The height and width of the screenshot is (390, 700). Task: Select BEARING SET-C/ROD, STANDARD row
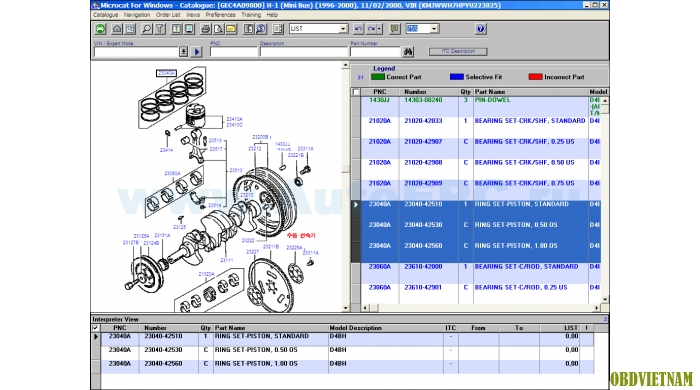pyautogui.click(x=480, y=274)
